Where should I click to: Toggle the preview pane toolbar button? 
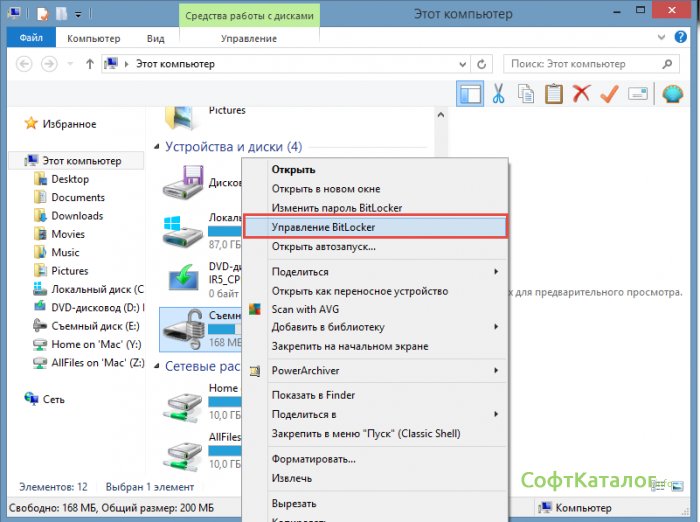[469, 94]
